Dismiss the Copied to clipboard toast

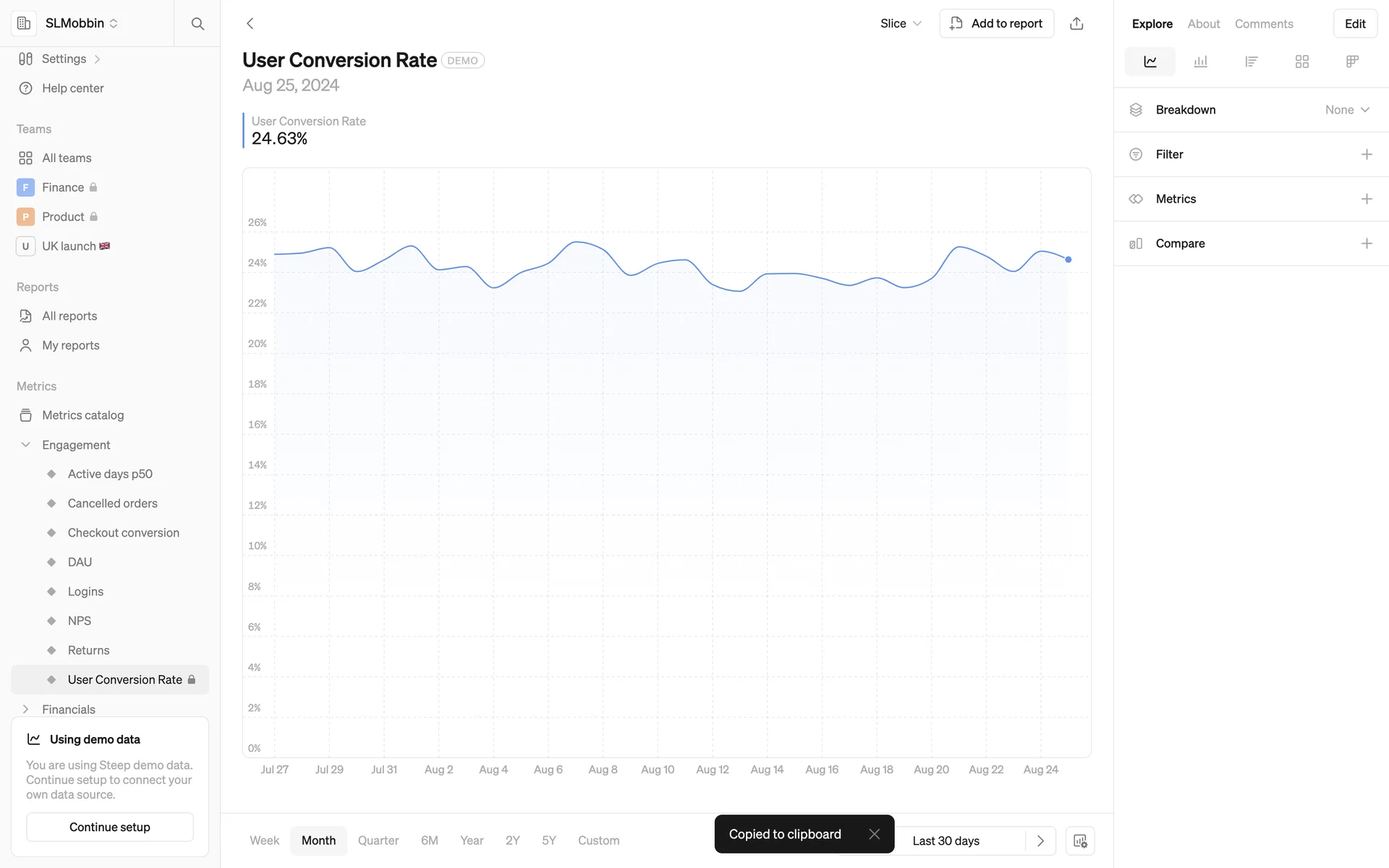coord(874,834)
